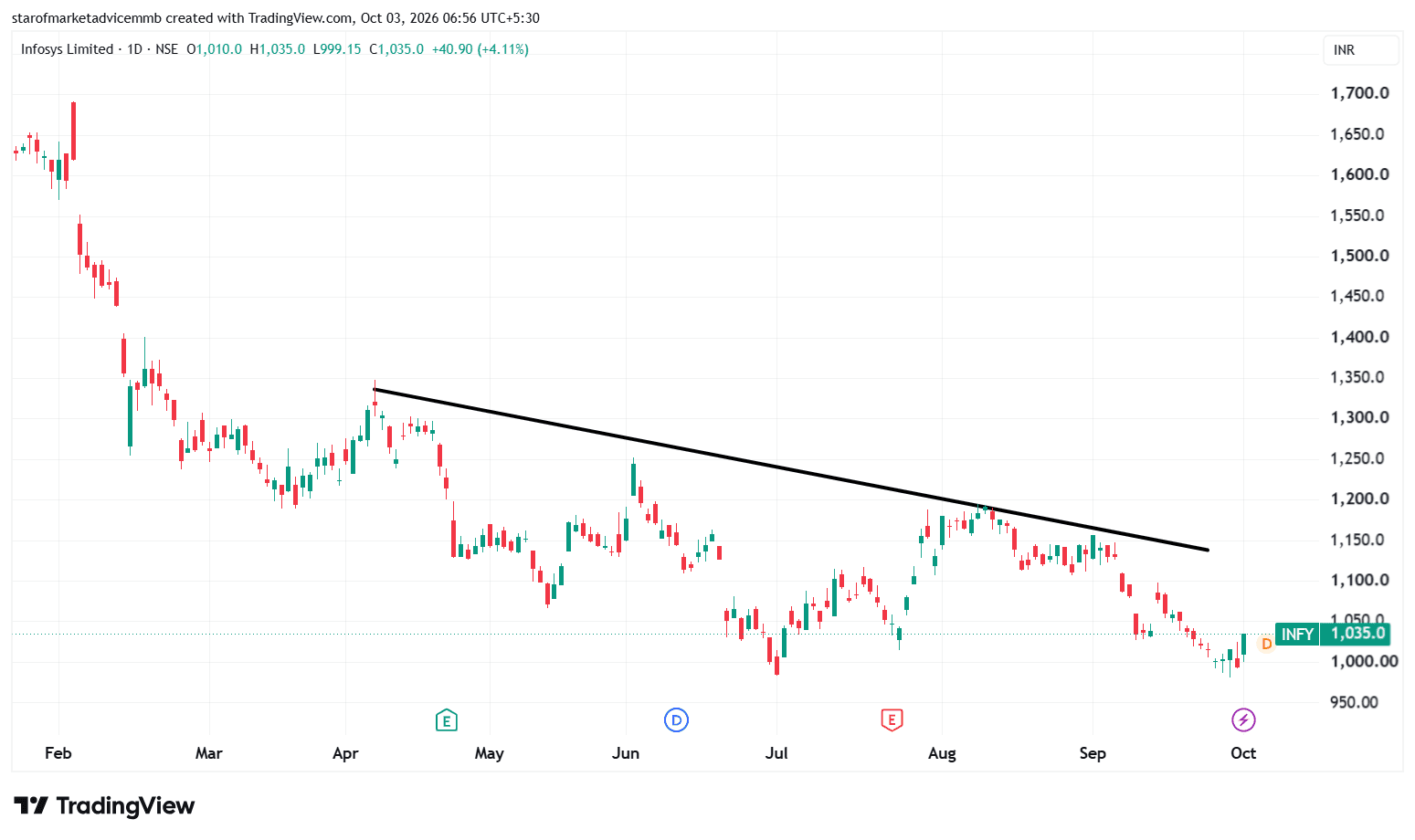Click the low value L999.15
This screenshot has width=1415, height=840.
point(337,49)
